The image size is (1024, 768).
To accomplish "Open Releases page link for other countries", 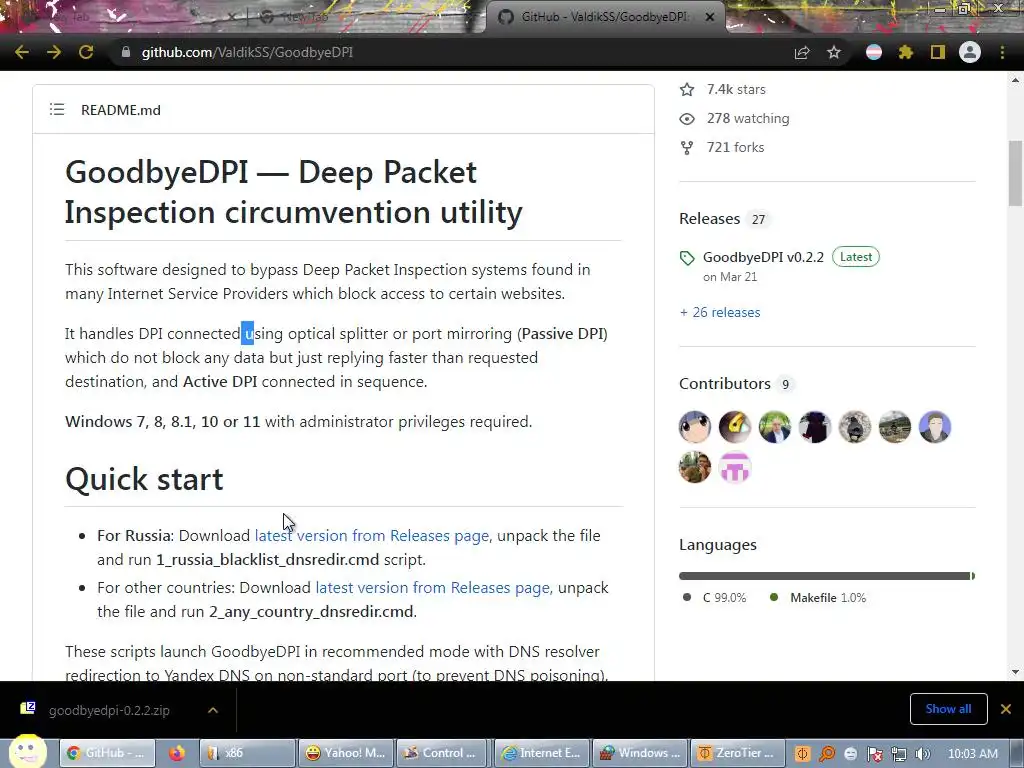I will coord(432,588).
